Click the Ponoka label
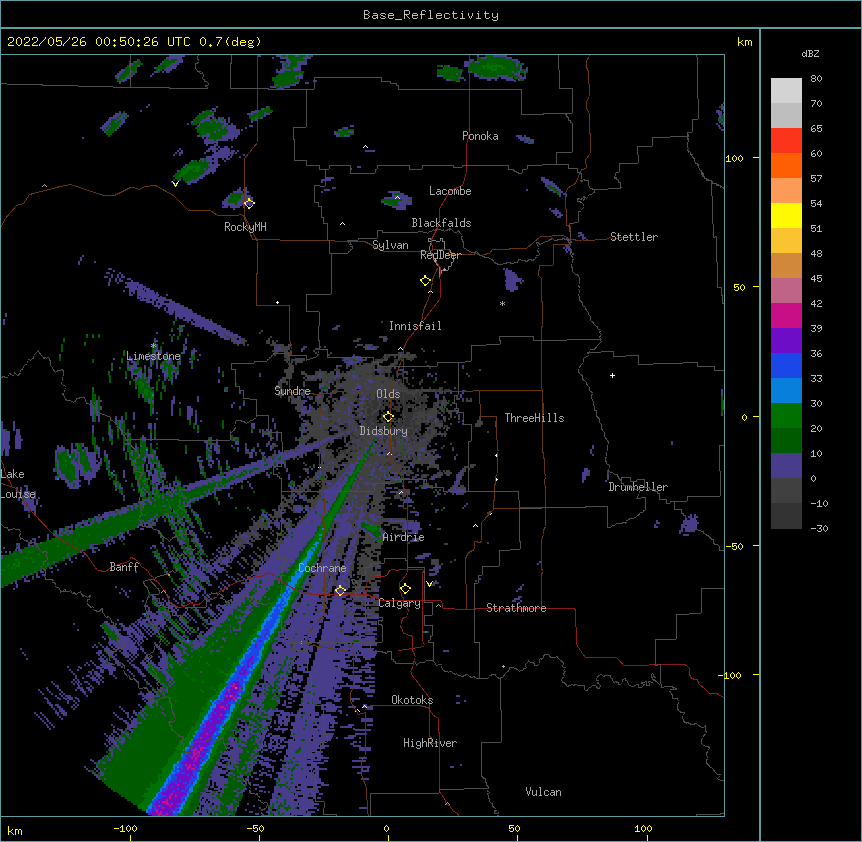The image size is (862, 842). pyautogui.click(x=480, y=136)
